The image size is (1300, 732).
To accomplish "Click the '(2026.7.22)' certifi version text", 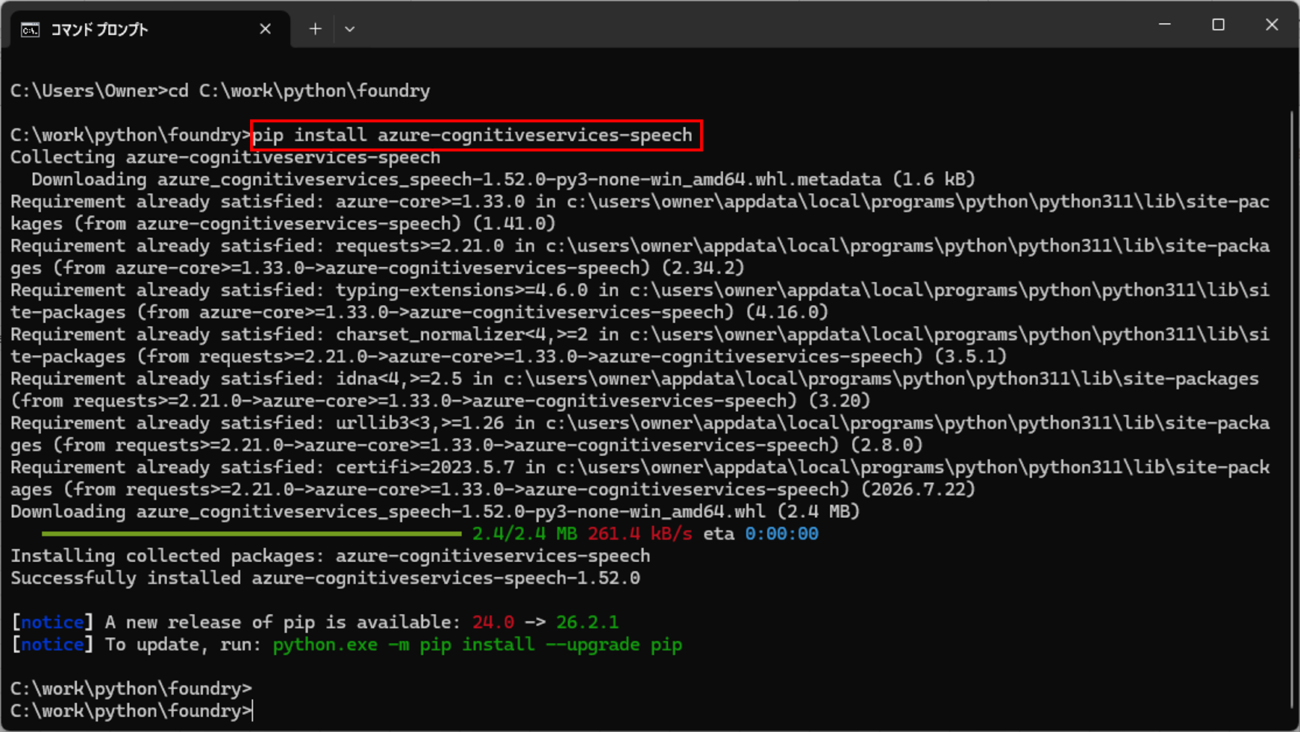I will click(x=918, y=490).
